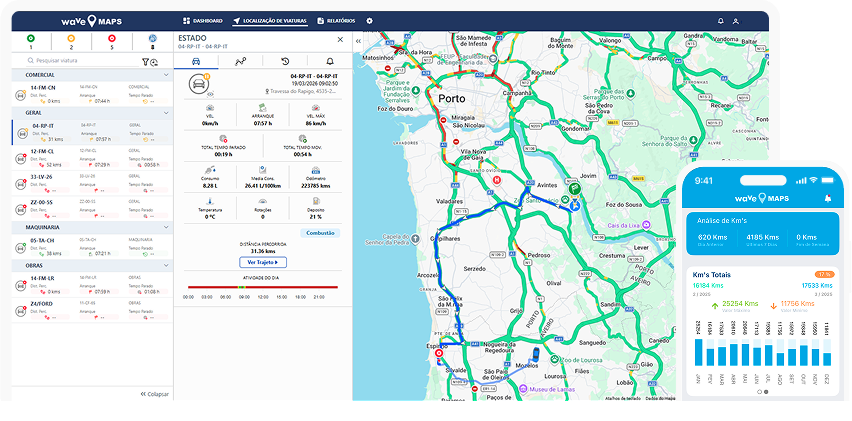Select the history tab icon in Estado panel
The image size is (852, 421).
[x=285, y=61]
